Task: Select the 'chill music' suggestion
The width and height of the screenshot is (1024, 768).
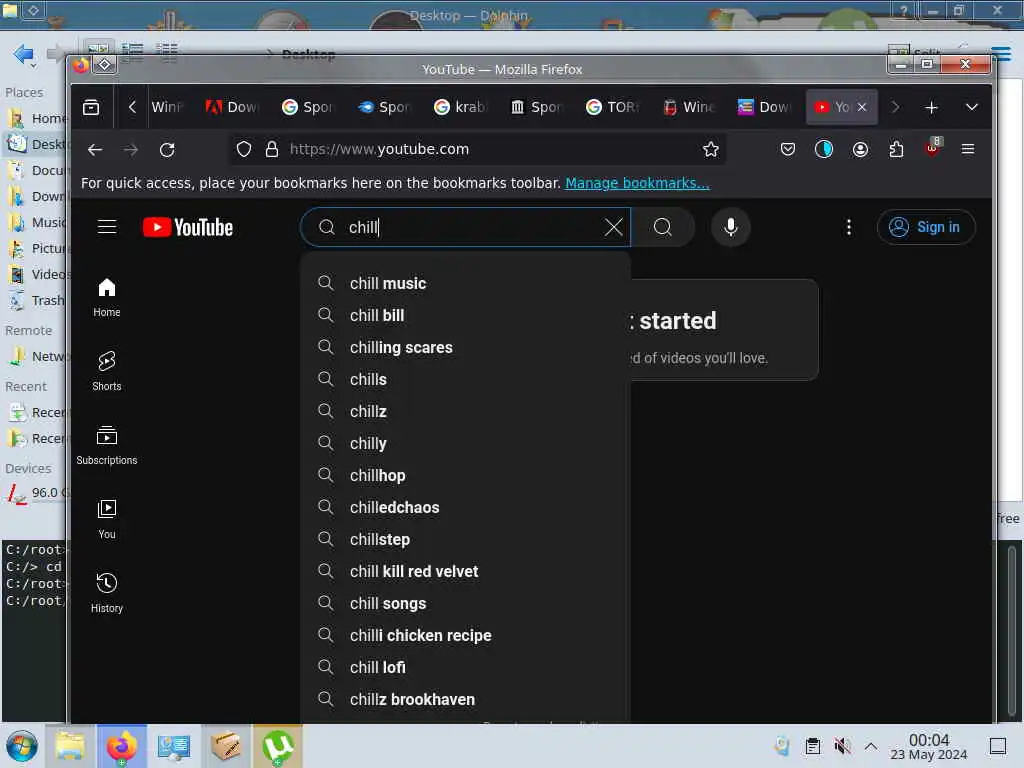Action: coord(466,283)
